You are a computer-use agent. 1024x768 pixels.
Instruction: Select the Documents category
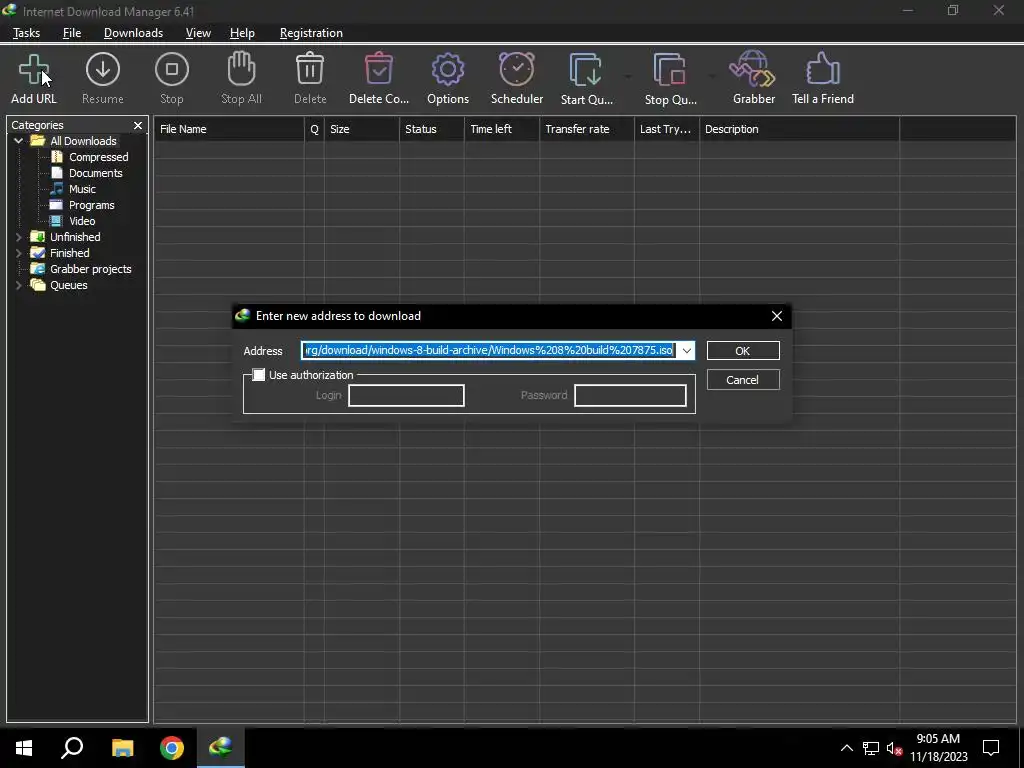(x=95, y=173)
